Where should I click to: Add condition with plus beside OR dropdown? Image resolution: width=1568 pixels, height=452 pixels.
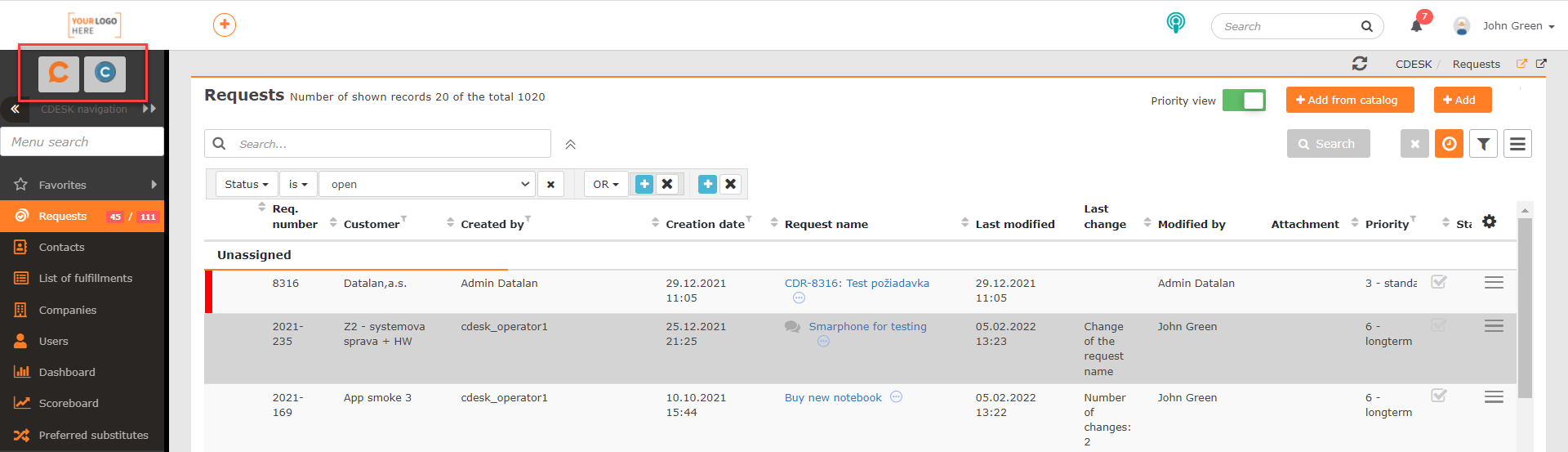tap(644, 184)
